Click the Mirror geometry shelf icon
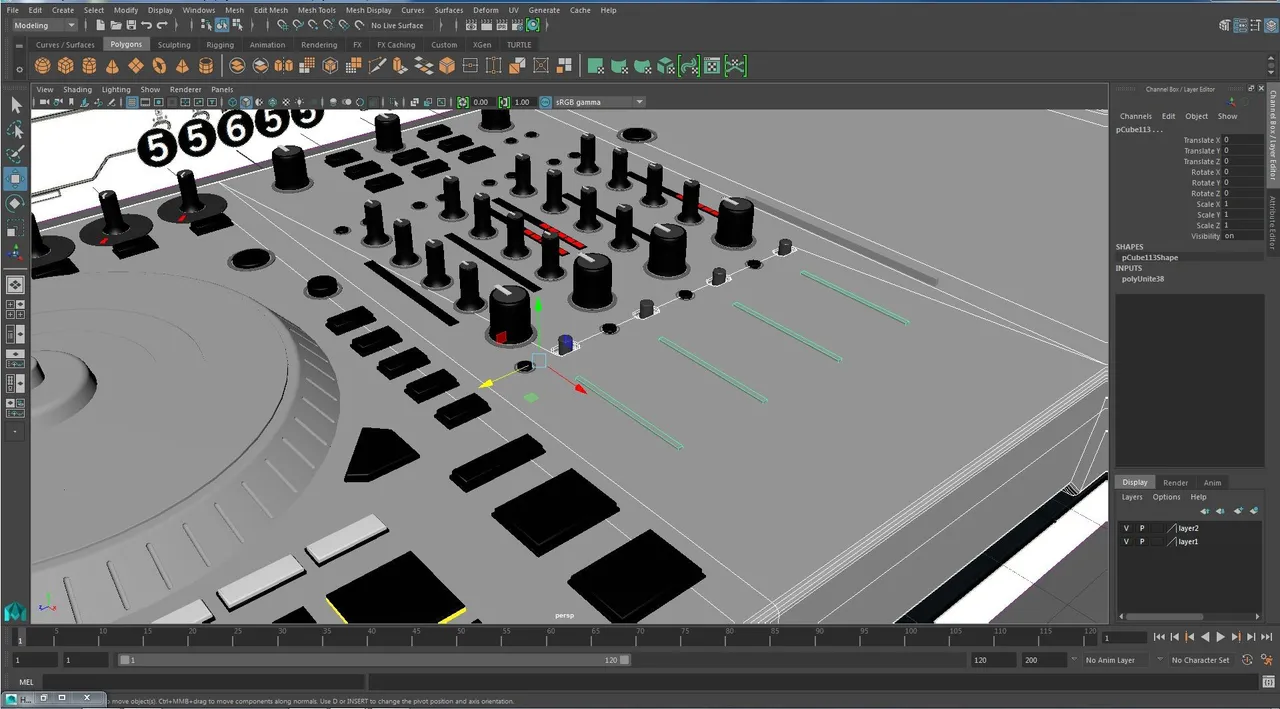The width and height of the screenshot is (1280, 709). coord(284,66)
